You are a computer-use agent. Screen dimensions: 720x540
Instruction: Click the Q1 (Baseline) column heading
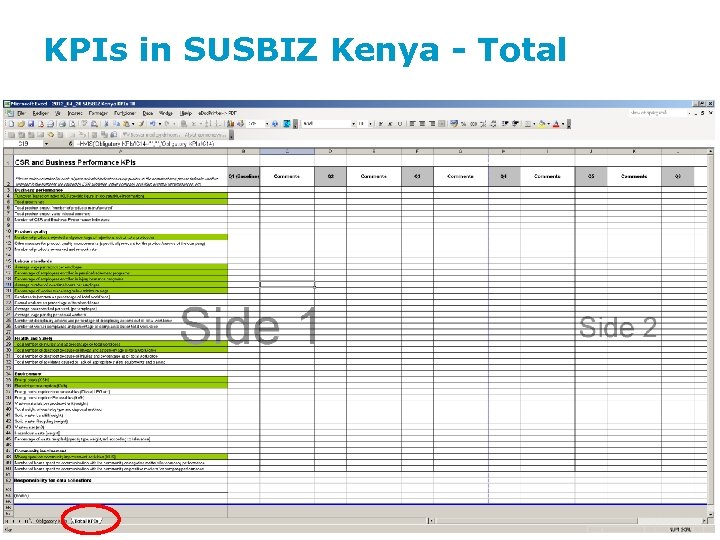(244, 176)
